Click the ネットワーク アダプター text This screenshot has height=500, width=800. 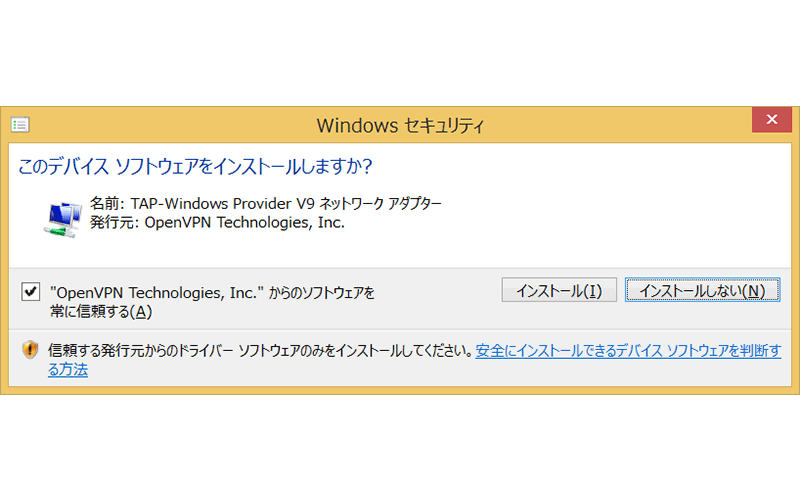coord(382,204)
